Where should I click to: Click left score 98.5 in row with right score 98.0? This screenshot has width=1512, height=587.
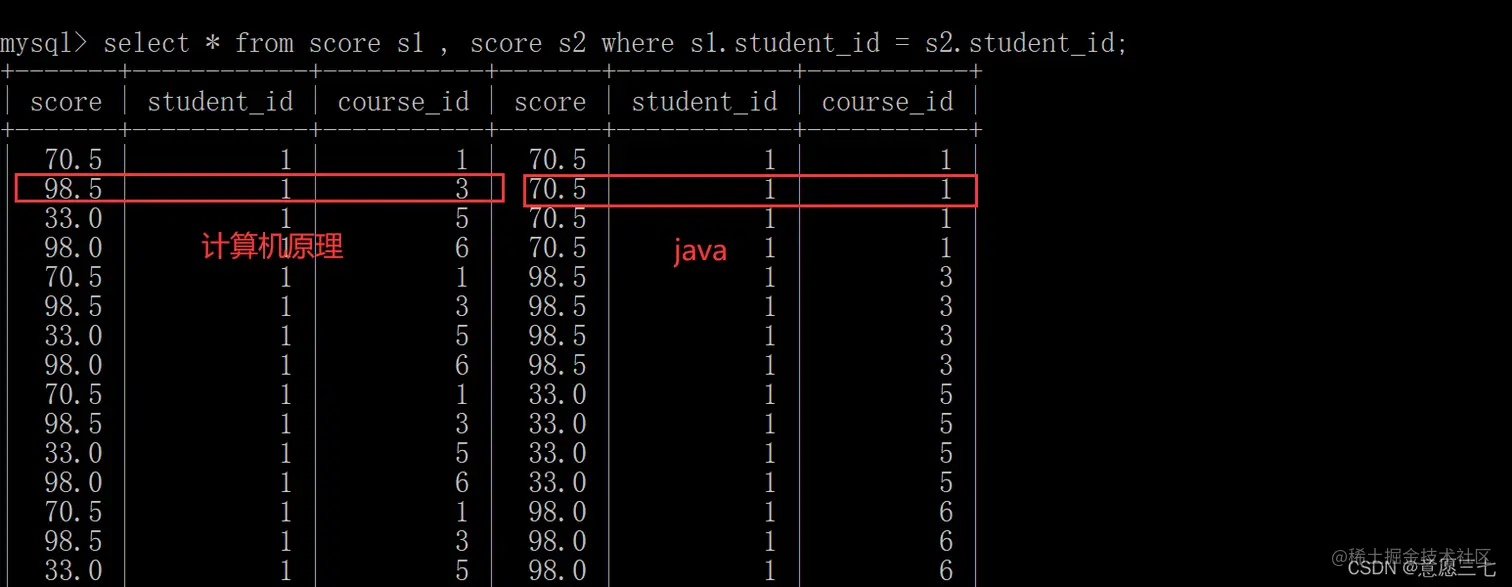[73, 542]
